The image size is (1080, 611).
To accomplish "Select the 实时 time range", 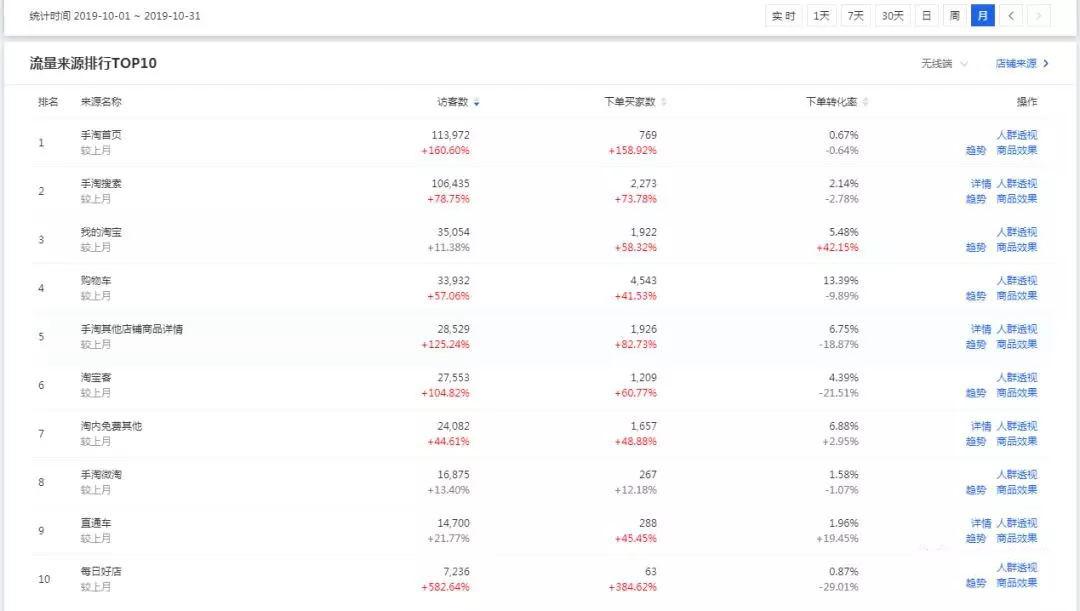I will coord(784,16).
